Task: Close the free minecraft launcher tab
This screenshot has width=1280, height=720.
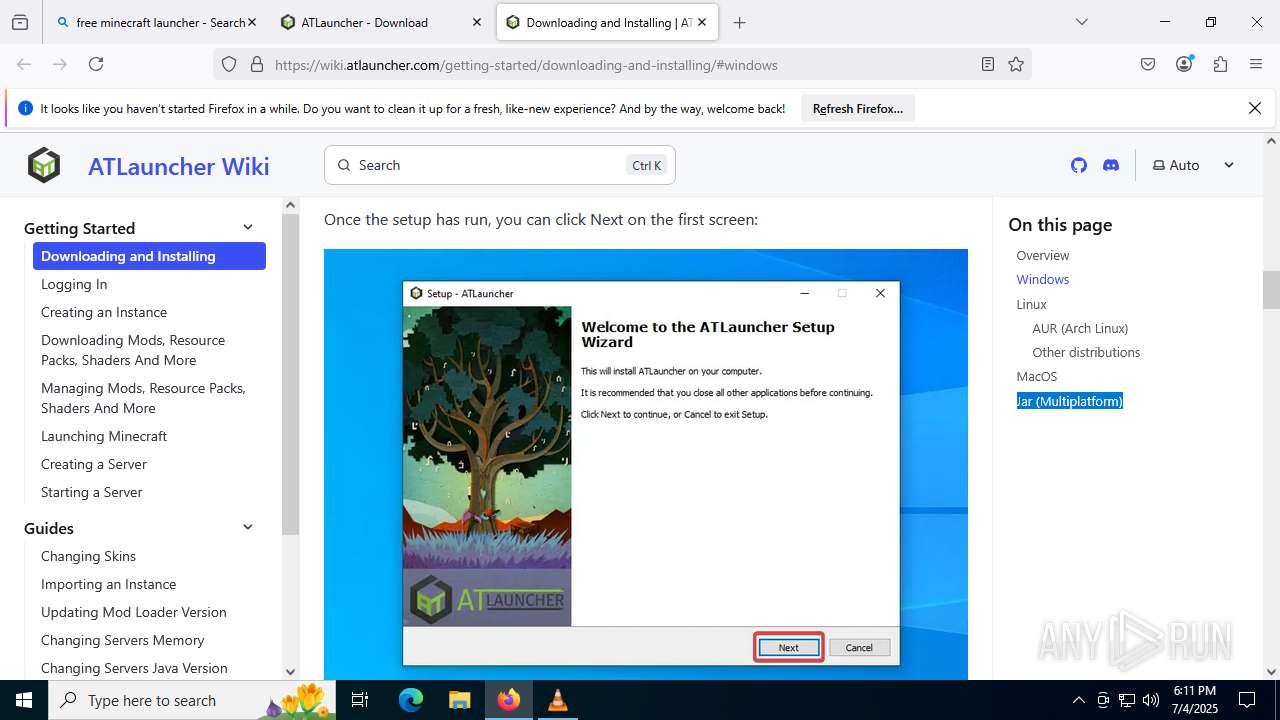Action: 251,22
